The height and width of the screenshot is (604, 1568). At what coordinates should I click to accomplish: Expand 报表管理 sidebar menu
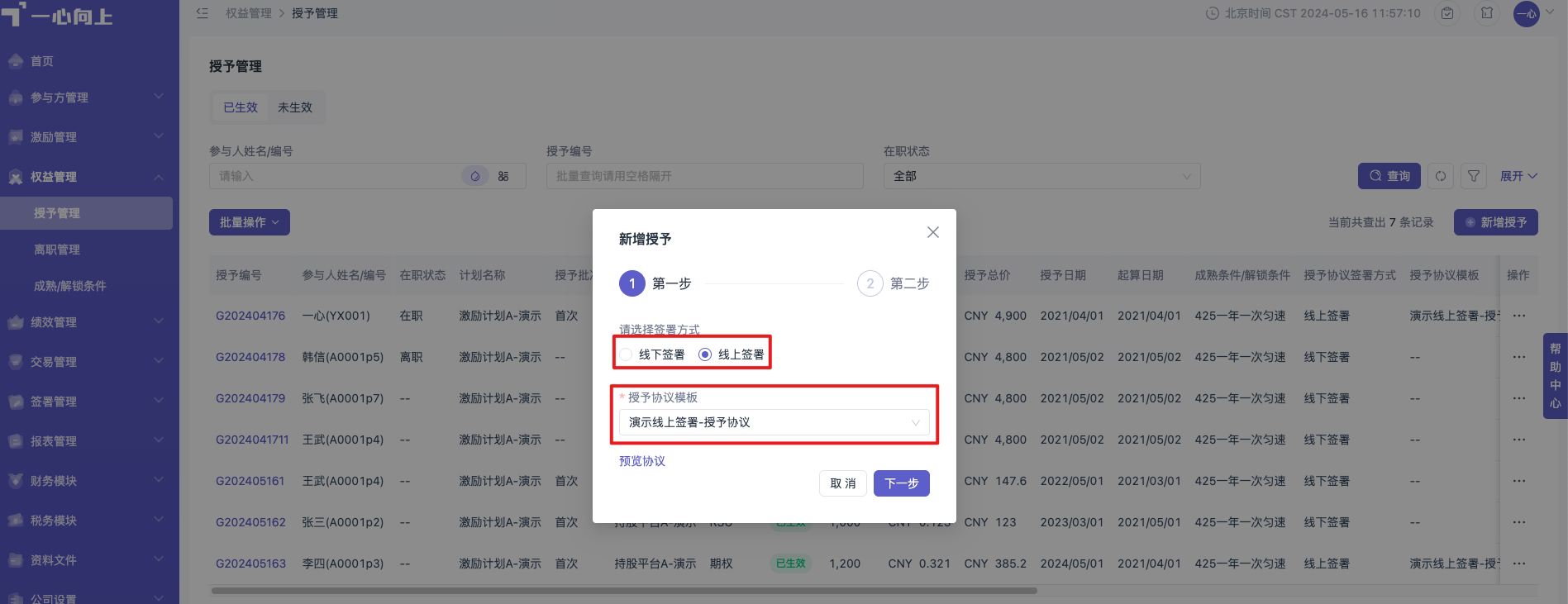(x=89, y=441)
